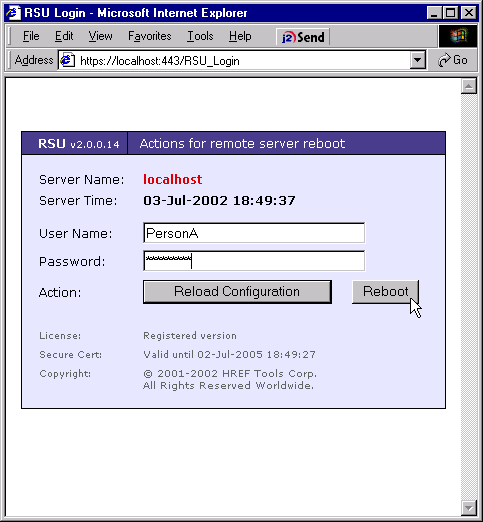Click the address URL text field
483x522 pixels.
pos(243,61)
